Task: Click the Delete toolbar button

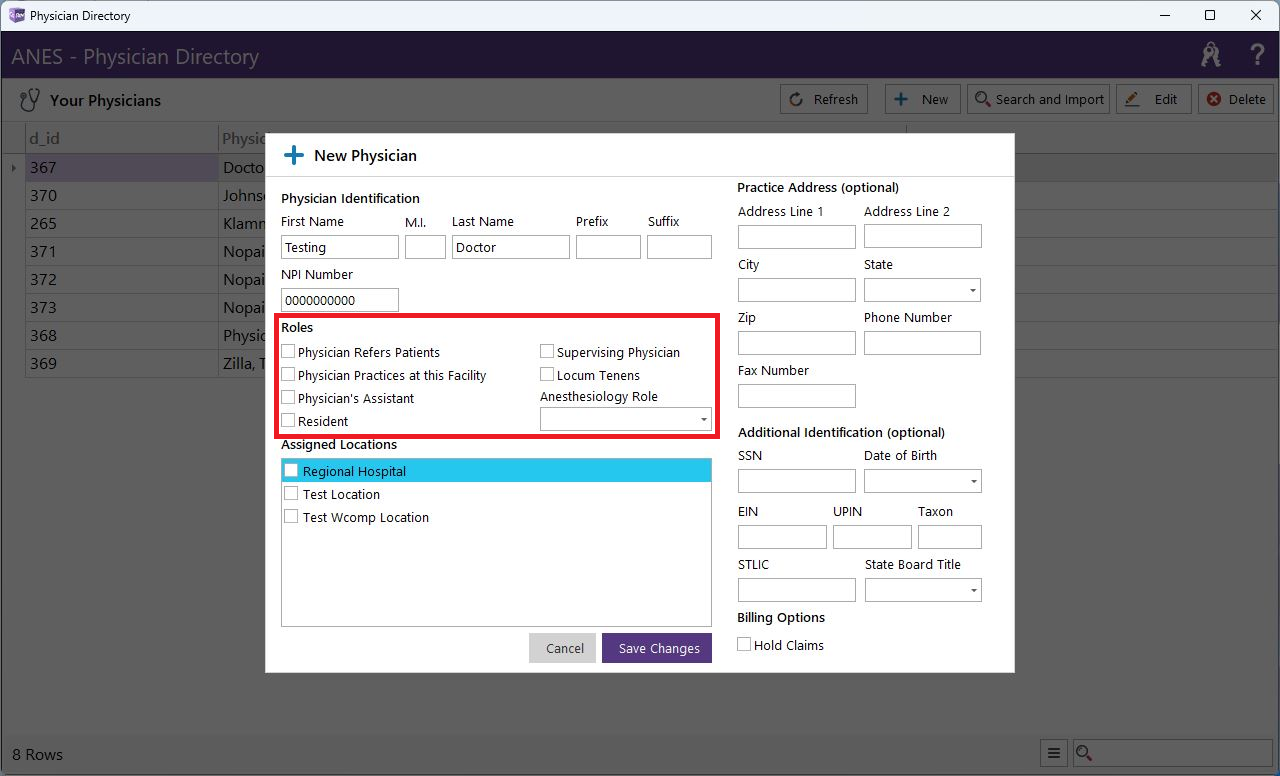Action: click(x=1236, y=99)
